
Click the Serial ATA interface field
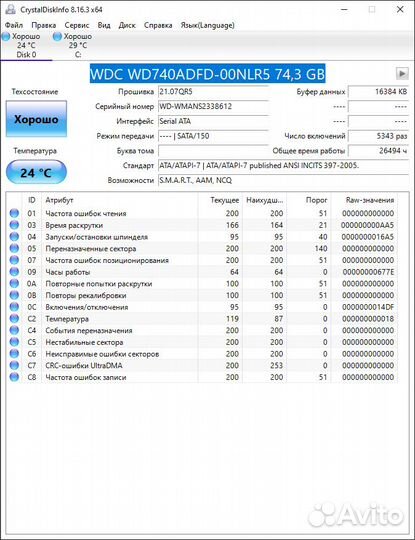213,121
